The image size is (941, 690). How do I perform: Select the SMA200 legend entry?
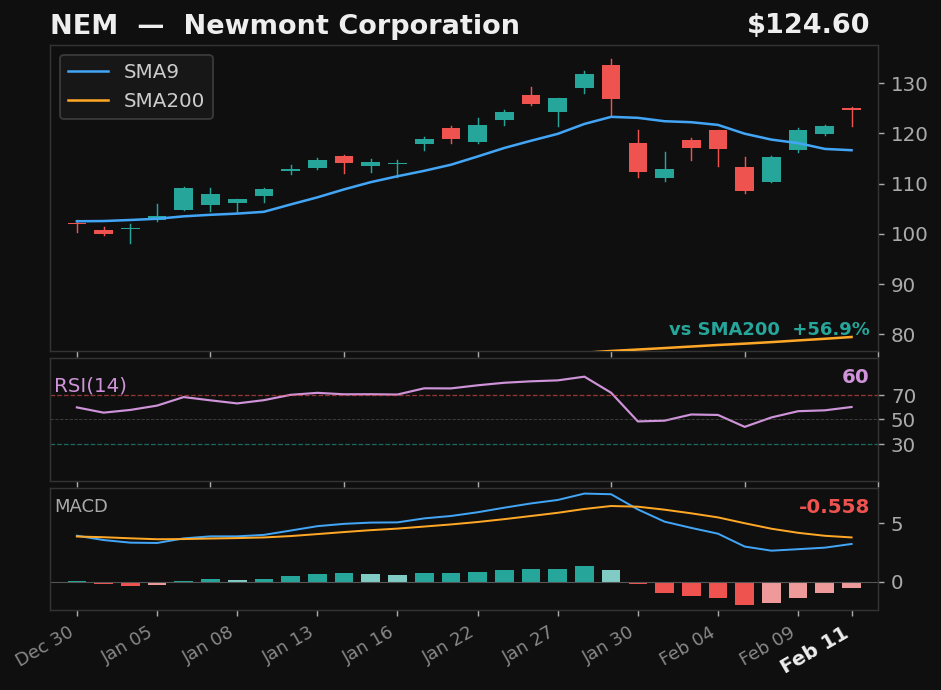click(136, 100)
